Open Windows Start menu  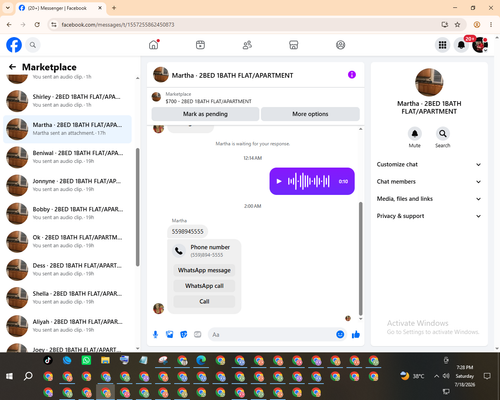[9, 376]
